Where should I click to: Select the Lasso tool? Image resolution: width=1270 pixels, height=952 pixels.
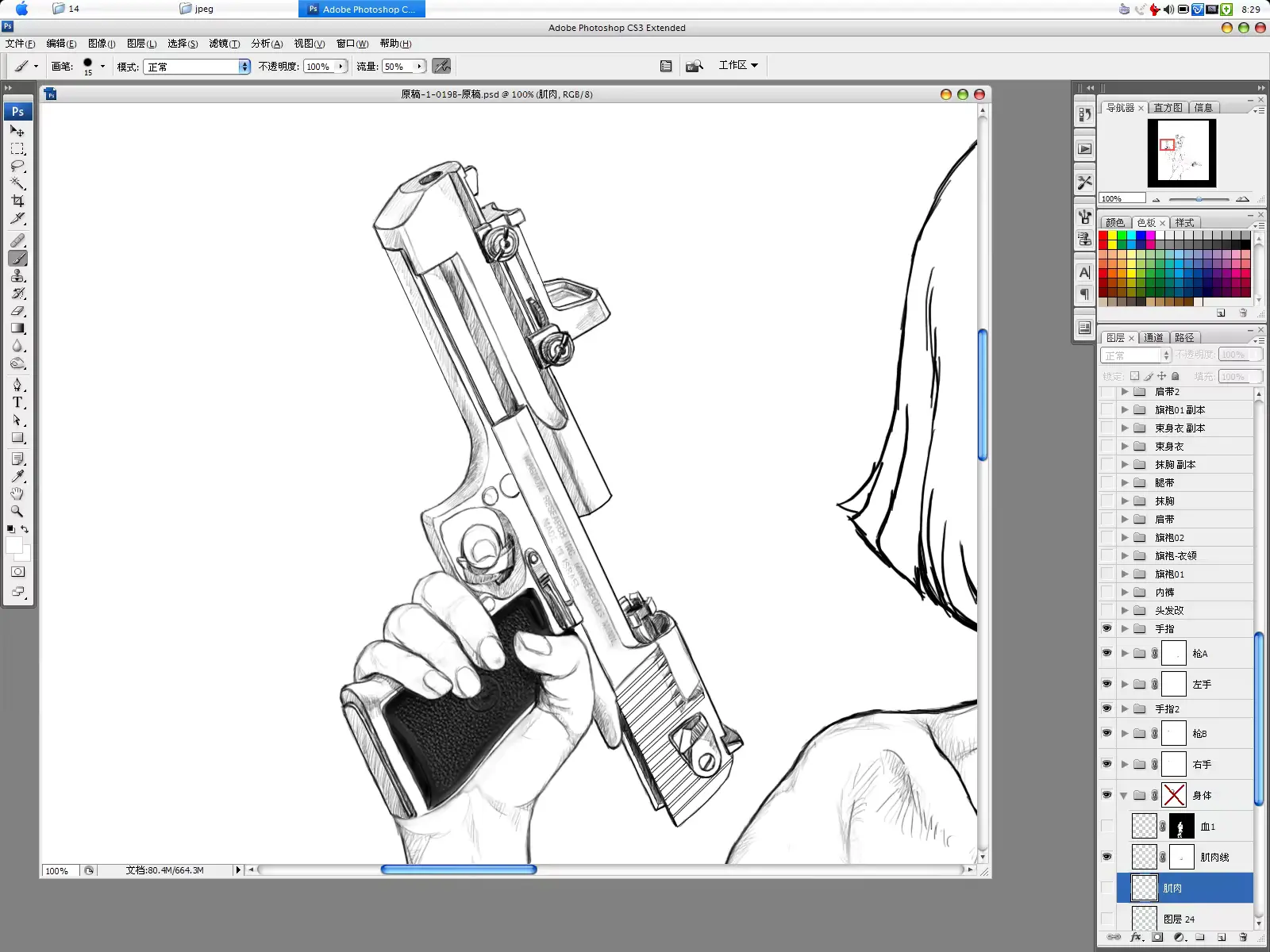[17, 166]
